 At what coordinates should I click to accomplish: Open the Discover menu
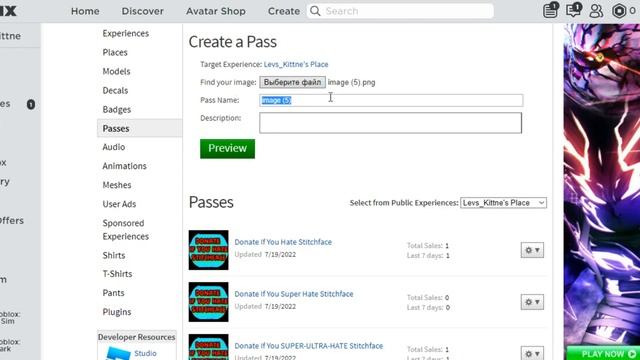pyautogui.click(x=142, y=11)
